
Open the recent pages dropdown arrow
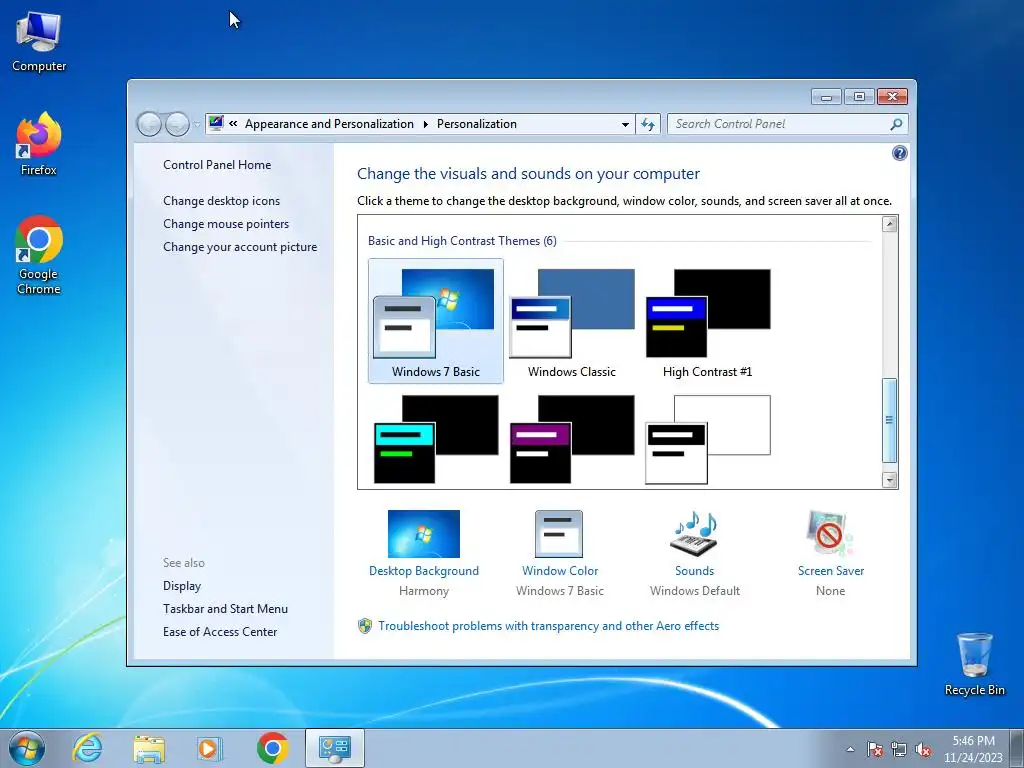(197, 124)
